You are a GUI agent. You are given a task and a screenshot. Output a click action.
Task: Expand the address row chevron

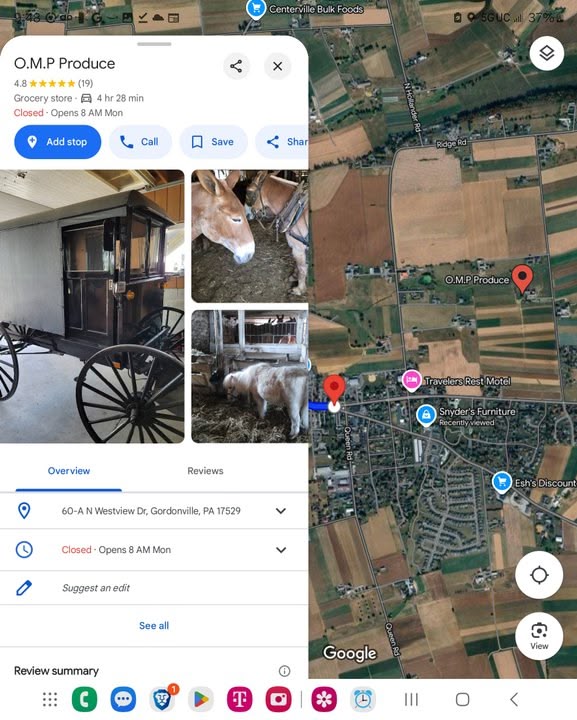[x=280, y=511]
